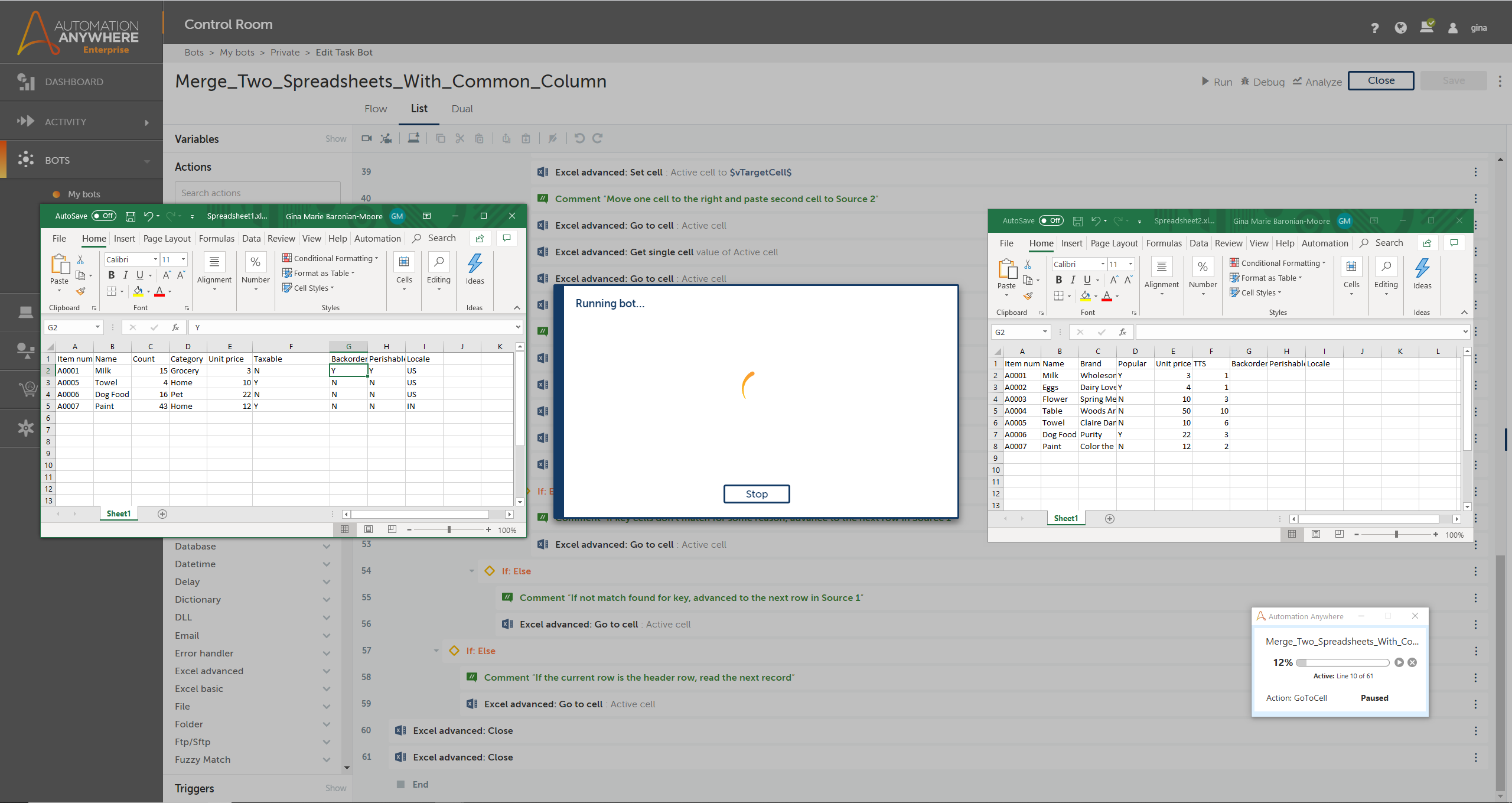Collapse the If: Else block on line 54
1512x803 pixels.
(471, 571)
